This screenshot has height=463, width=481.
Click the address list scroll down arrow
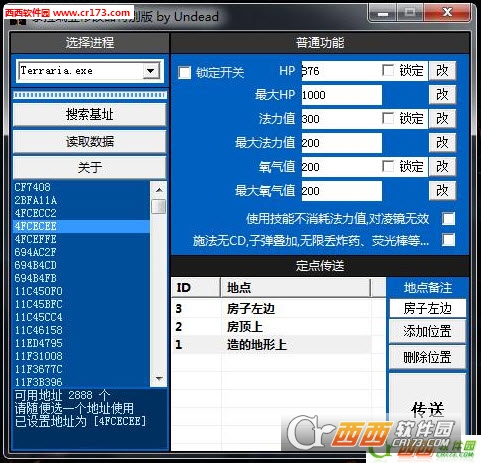tap(159, 379)
